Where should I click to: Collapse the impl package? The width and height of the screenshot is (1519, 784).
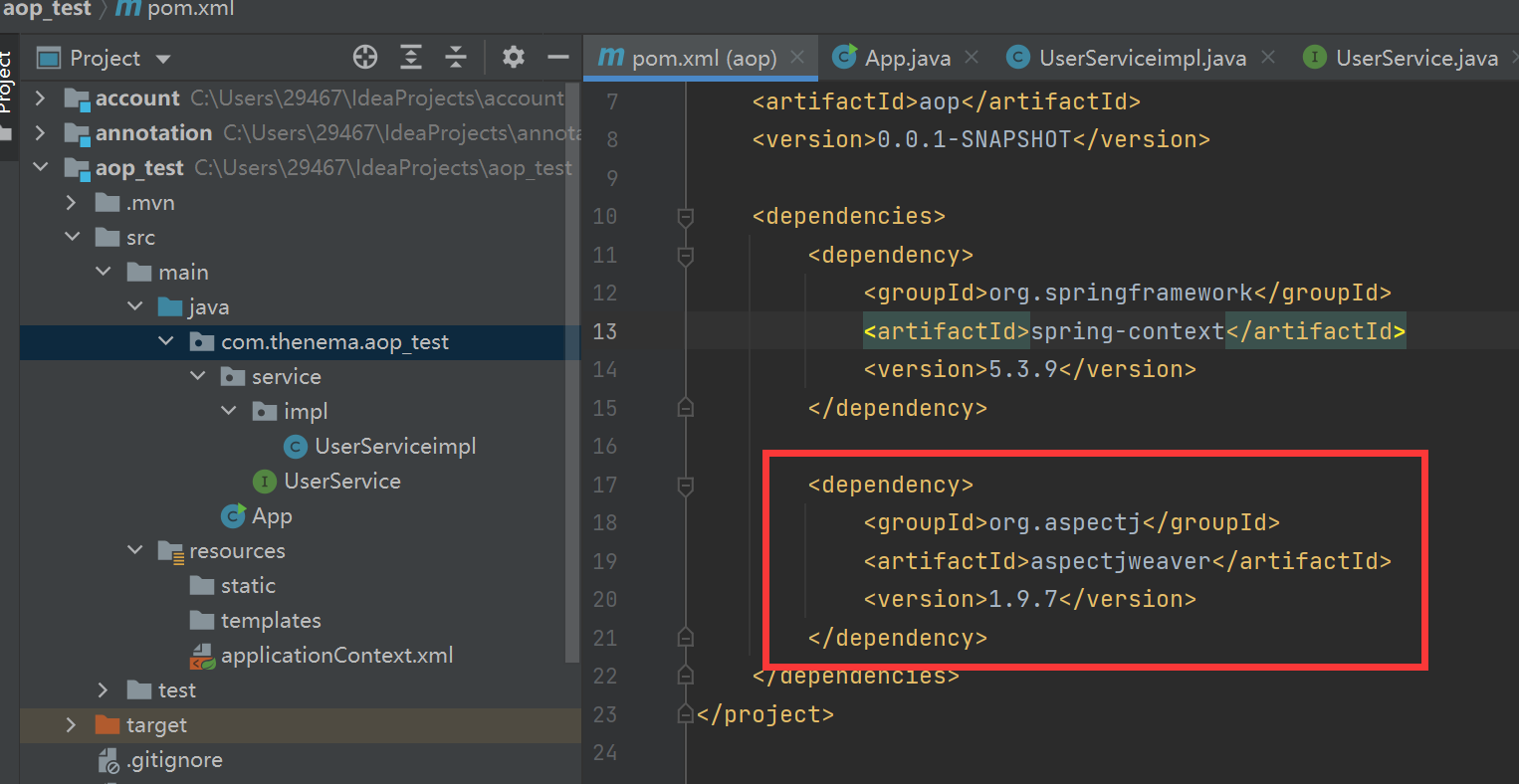(x=229, y=412)
